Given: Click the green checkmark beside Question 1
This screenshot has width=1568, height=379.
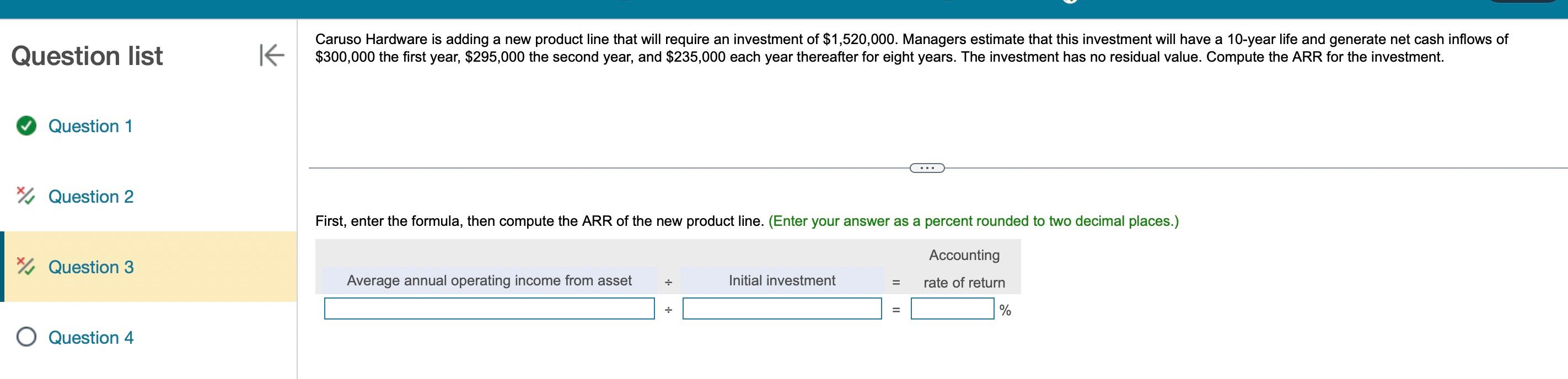Looking at the screenshot, I should pos(26,126).
